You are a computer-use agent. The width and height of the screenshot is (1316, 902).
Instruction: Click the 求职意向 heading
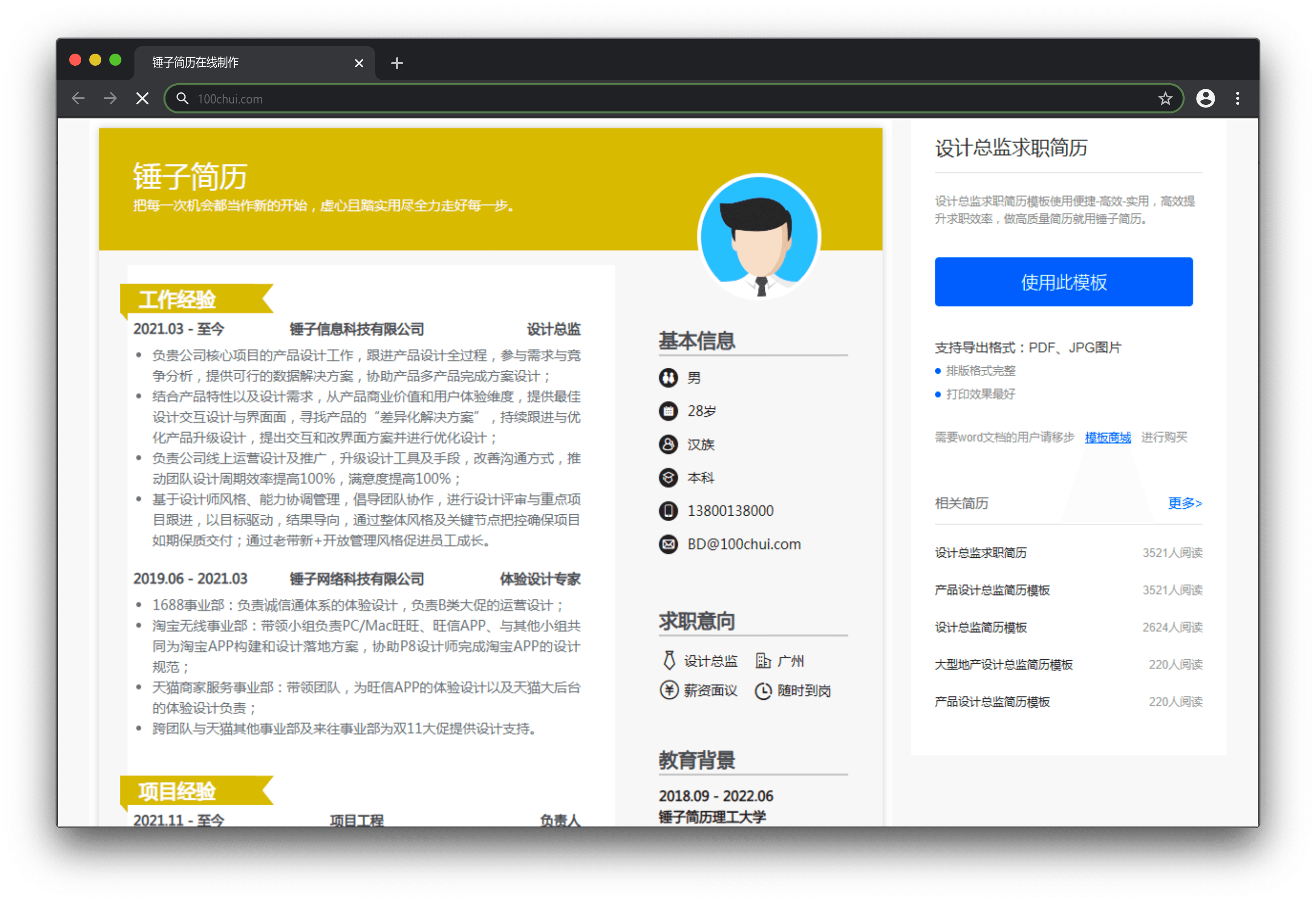697,621
